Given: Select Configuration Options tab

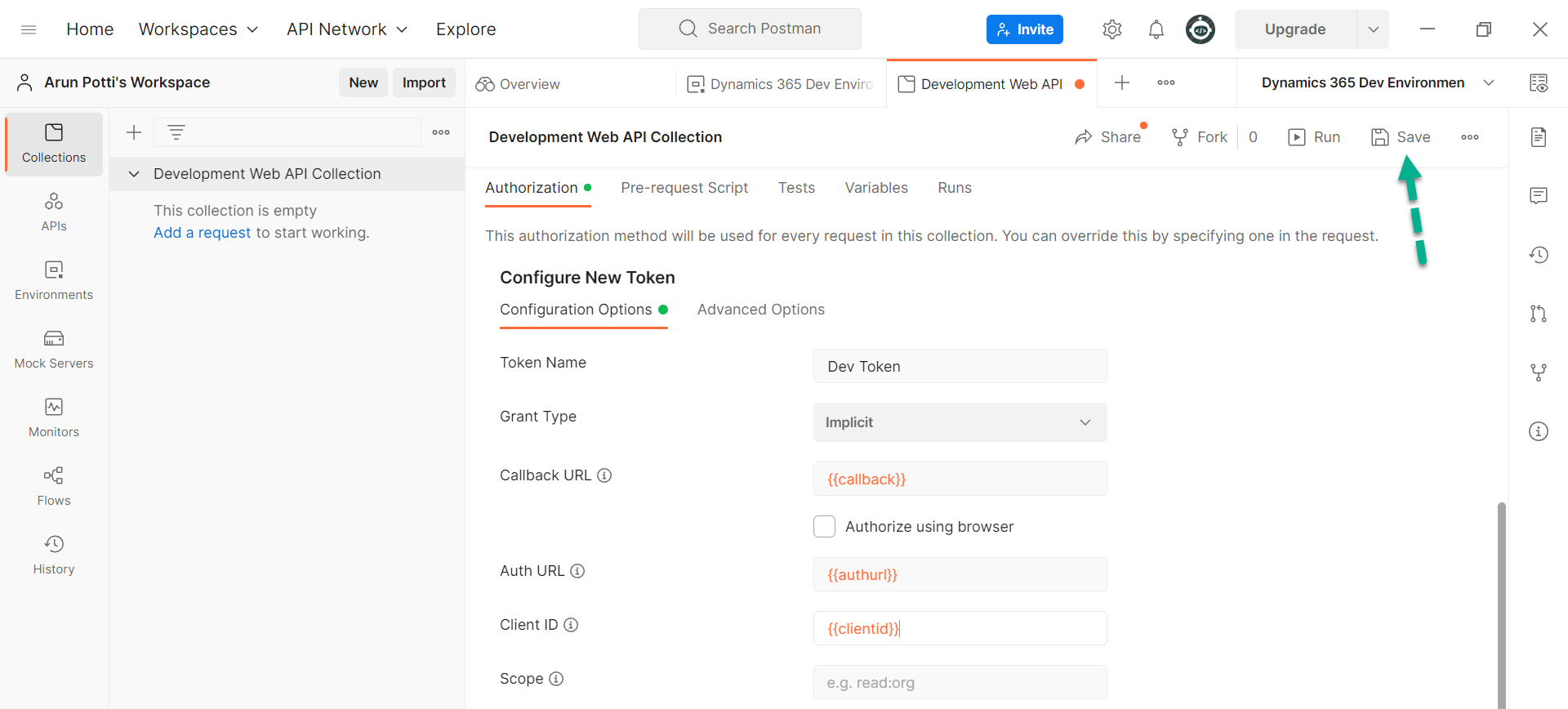Looking at the screenshot, I should [583, 310].
